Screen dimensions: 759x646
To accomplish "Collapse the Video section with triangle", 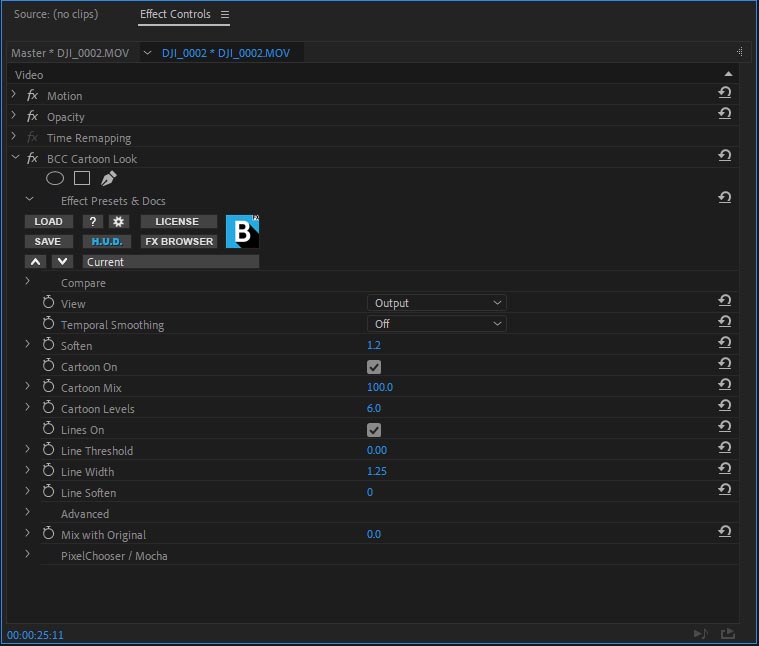I will click(728, 74).
